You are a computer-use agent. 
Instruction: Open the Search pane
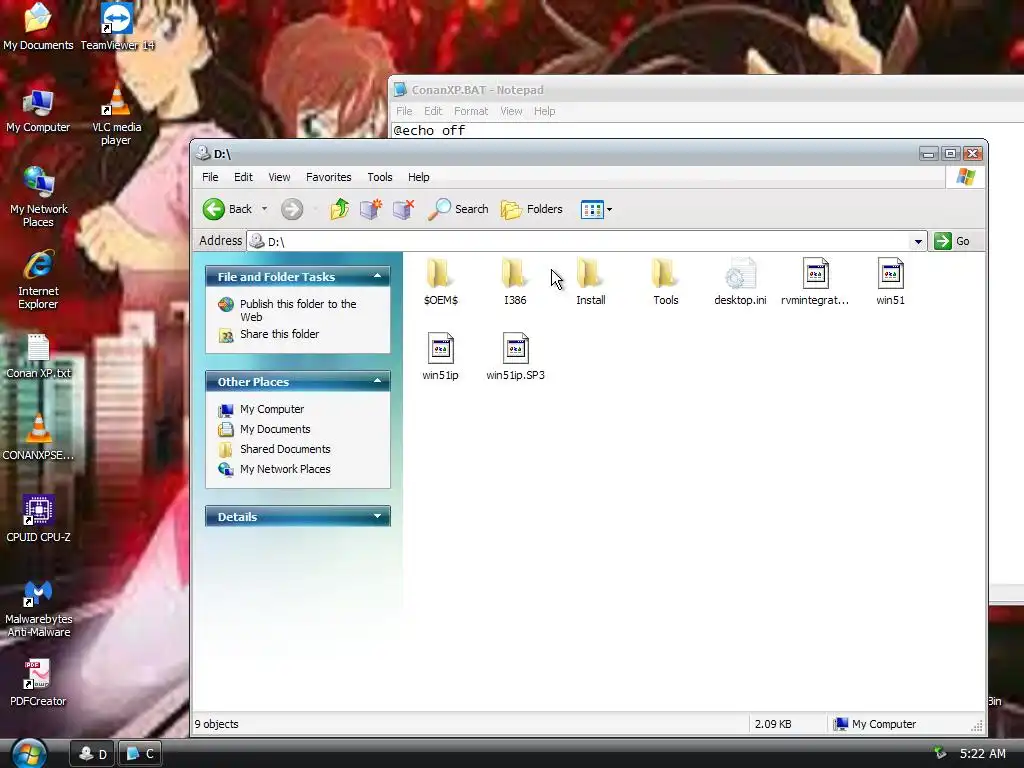(458, 209)
